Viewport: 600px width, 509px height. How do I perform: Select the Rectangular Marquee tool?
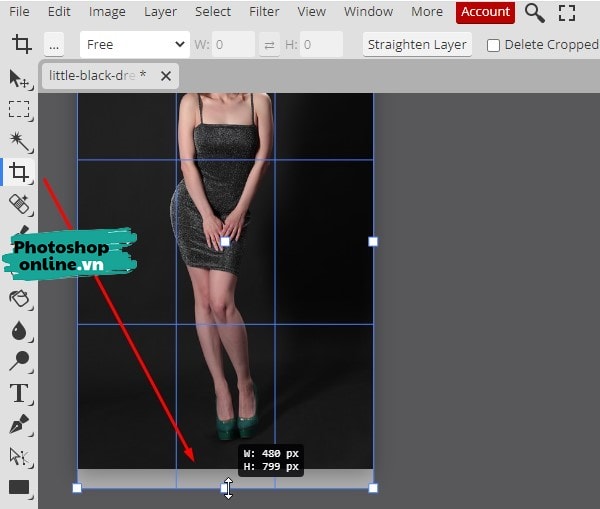[19, 109]
